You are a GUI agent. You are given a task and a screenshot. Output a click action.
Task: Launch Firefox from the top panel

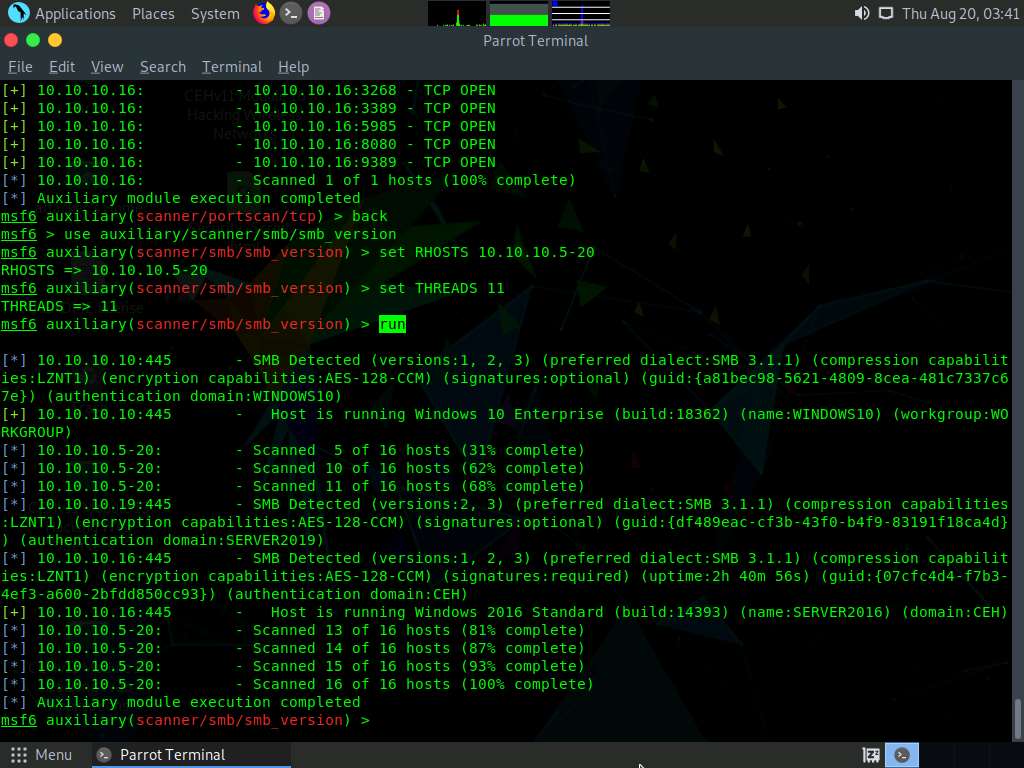[264, 12]
